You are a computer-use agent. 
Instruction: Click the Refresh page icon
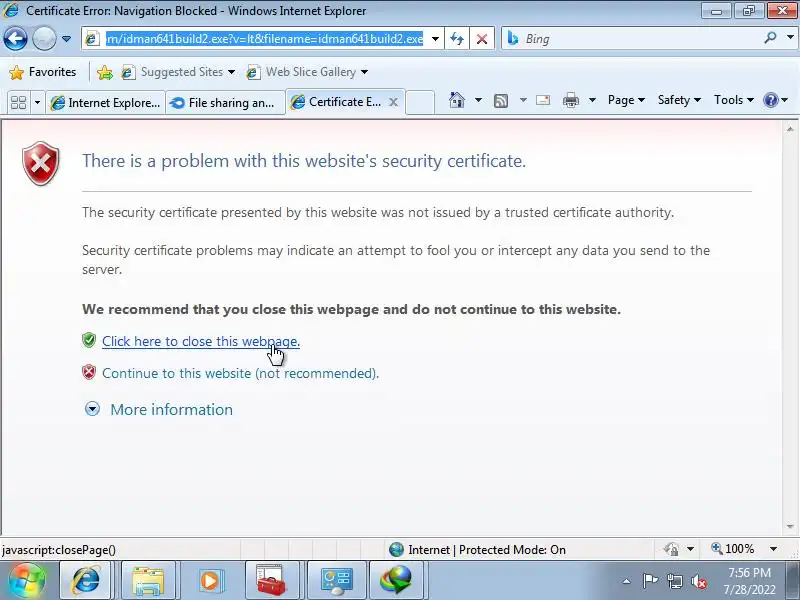pyautogui.click(x=457, y=39)
